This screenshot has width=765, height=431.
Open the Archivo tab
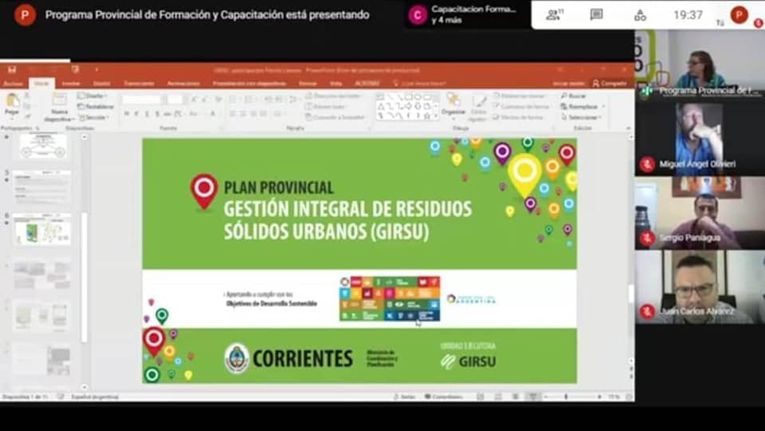[13, 83]
